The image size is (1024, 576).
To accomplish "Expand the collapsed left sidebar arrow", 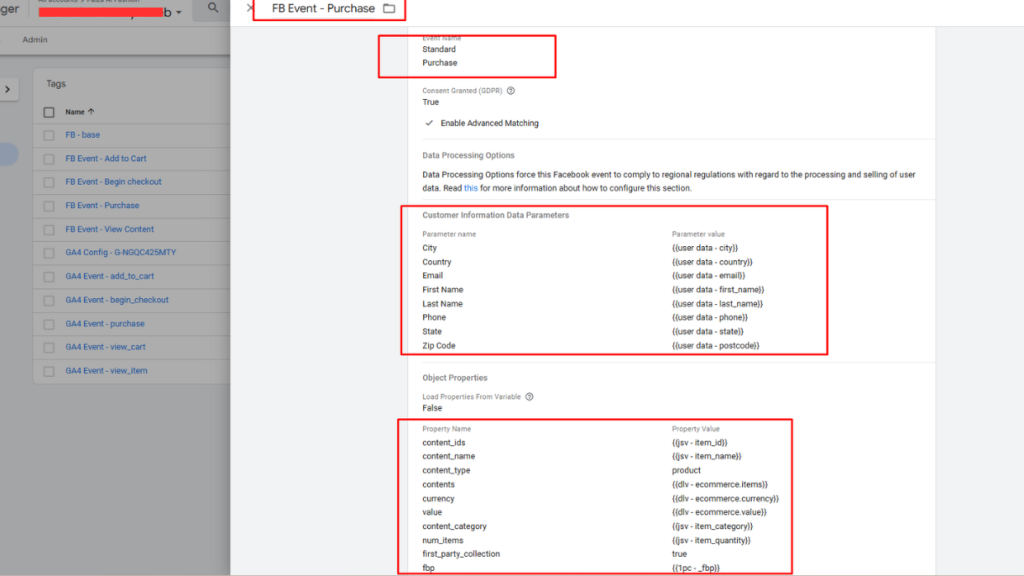I will pyautogui.click(x=8, y=89).
